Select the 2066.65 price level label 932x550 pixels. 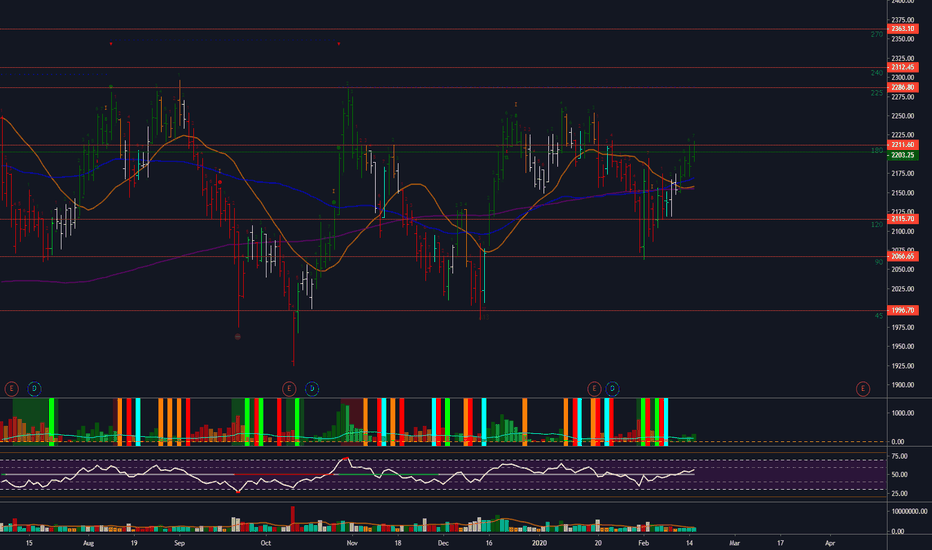pos(902,256)
